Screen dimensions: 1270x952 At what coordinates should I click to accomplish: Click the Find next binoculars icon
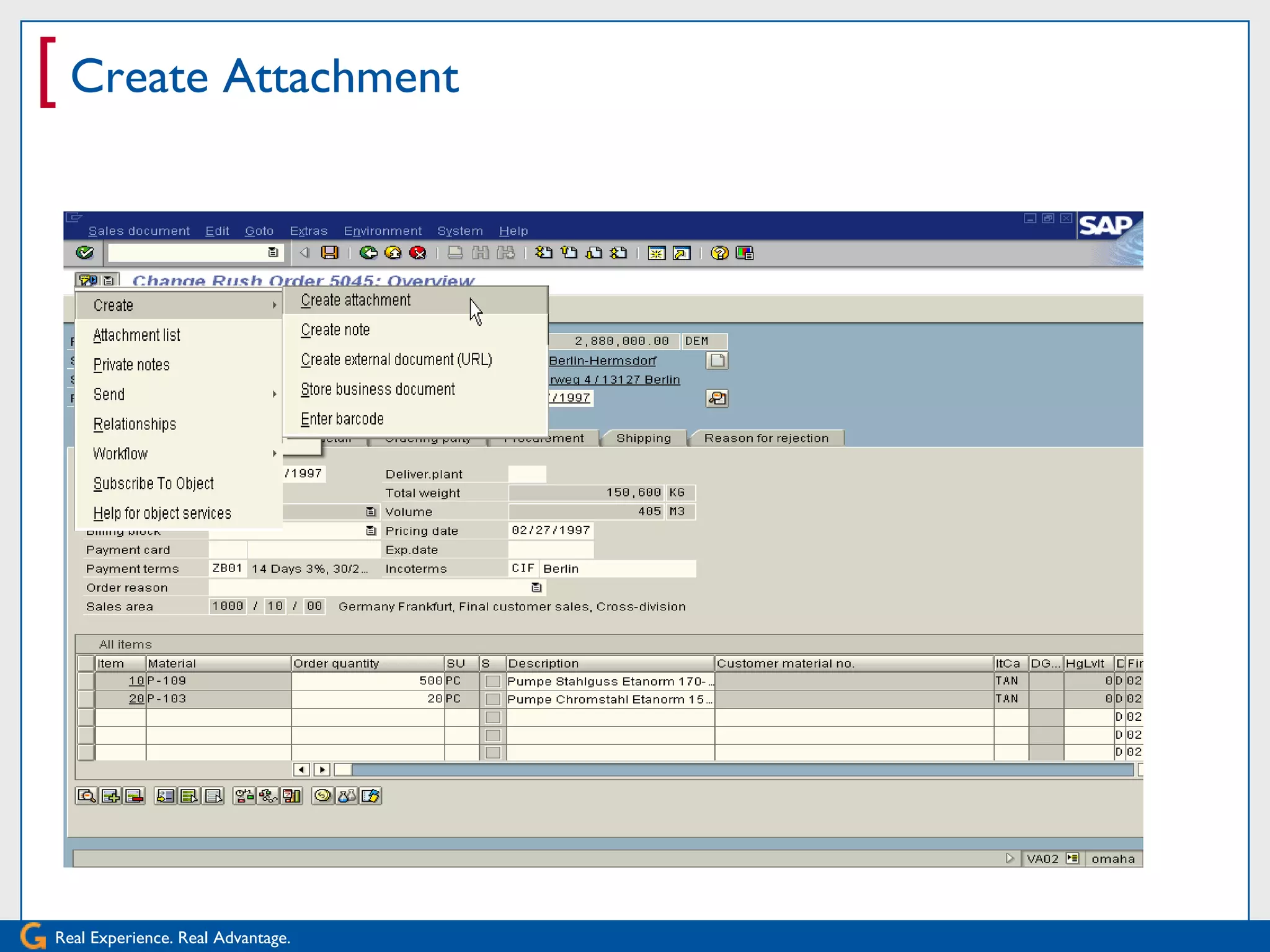[506, 252]
